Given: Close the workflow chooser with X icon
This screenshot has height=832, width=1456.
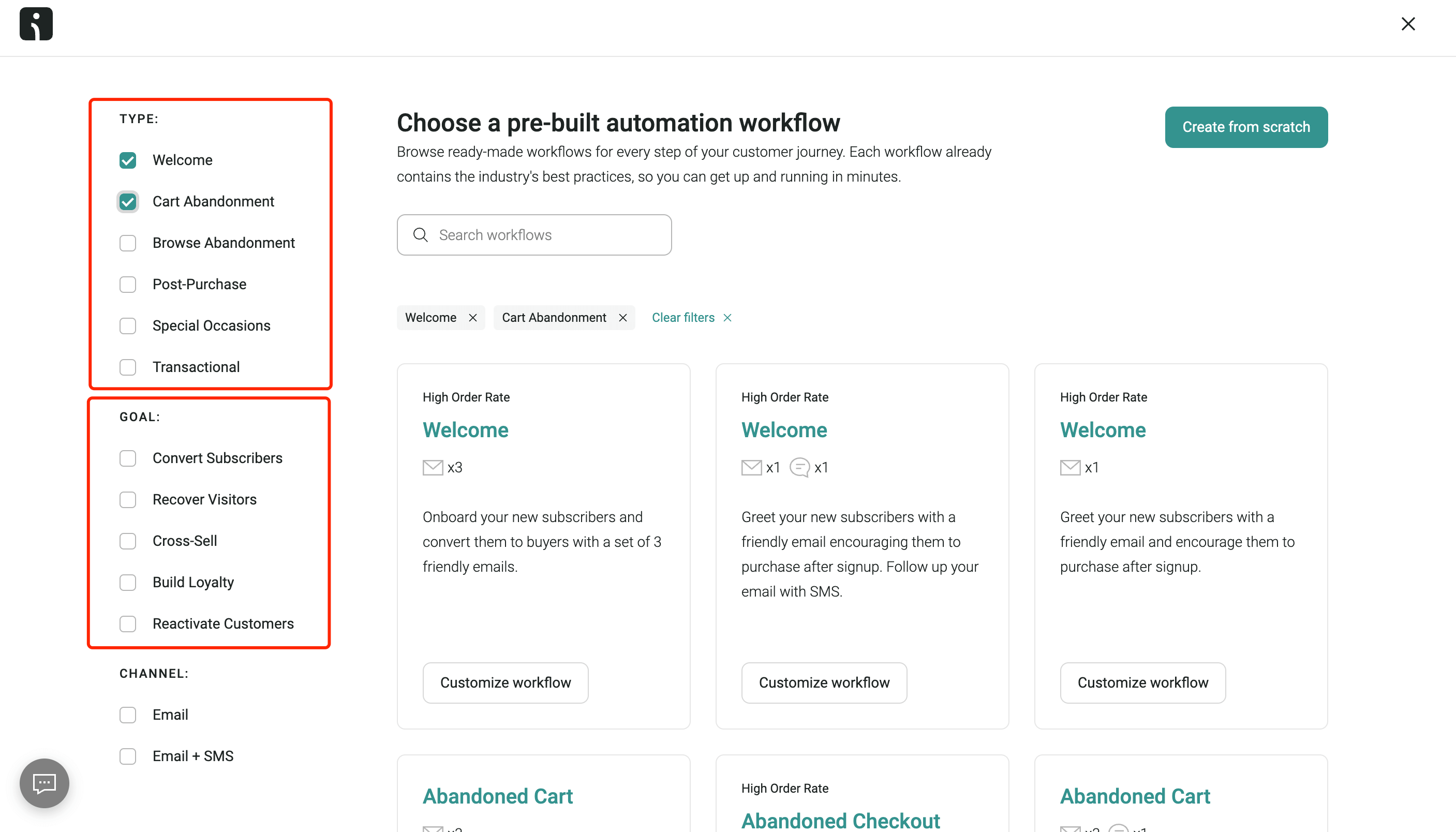Looking at the screenshot, I should click(x=1408, y=23).
